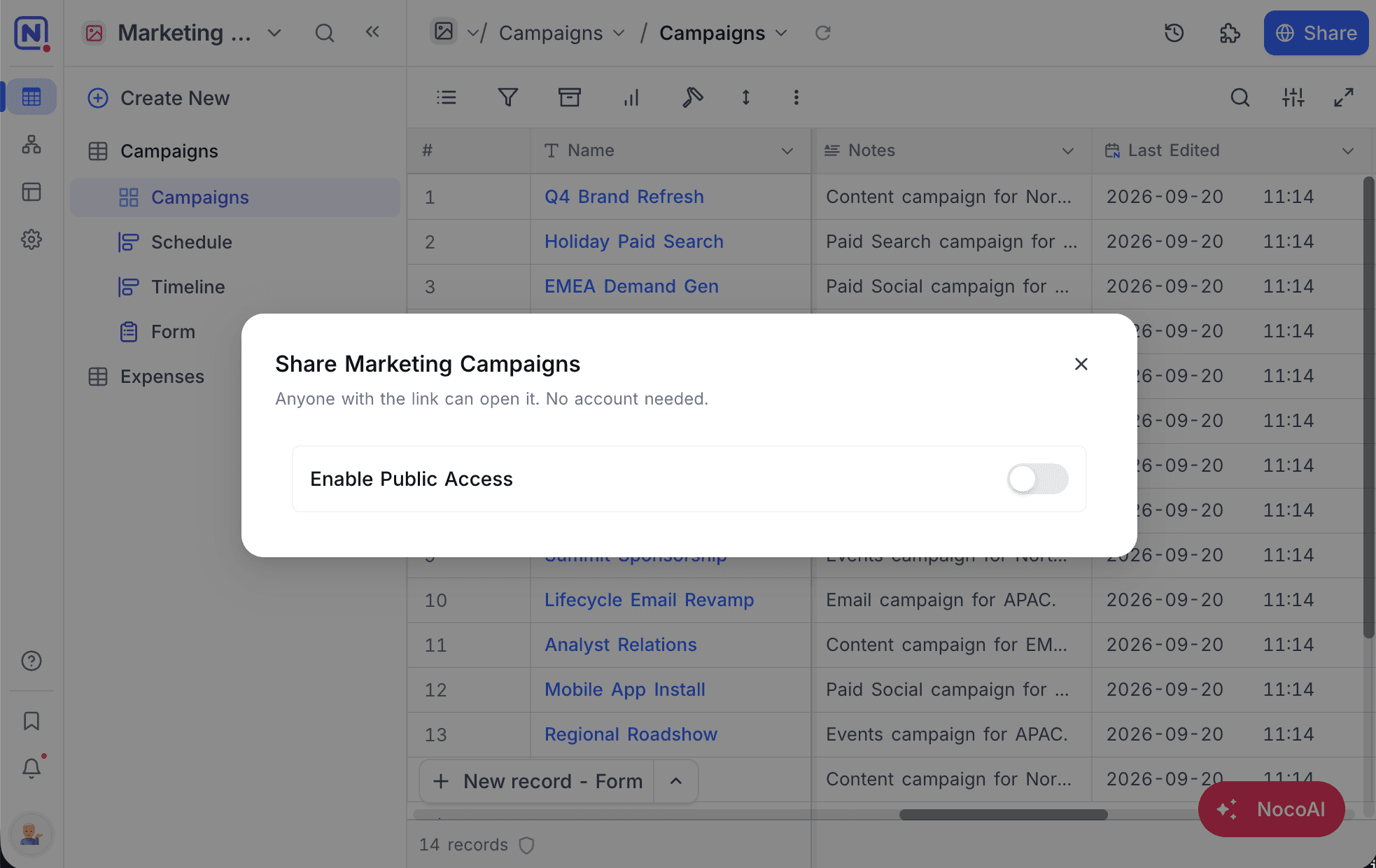Open the Notes column dropdown menu

tap(1068, 150)
